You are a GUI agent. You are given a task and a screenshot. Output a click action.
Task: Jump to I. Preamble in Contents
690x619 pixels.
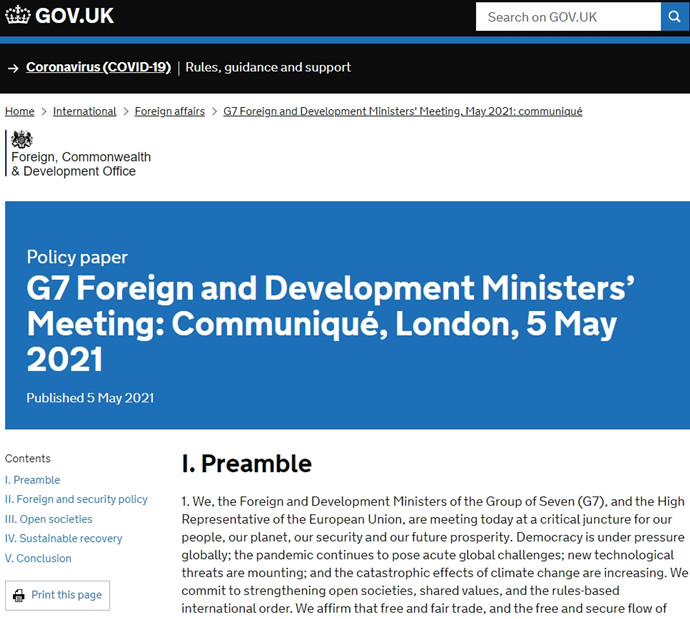32,480
